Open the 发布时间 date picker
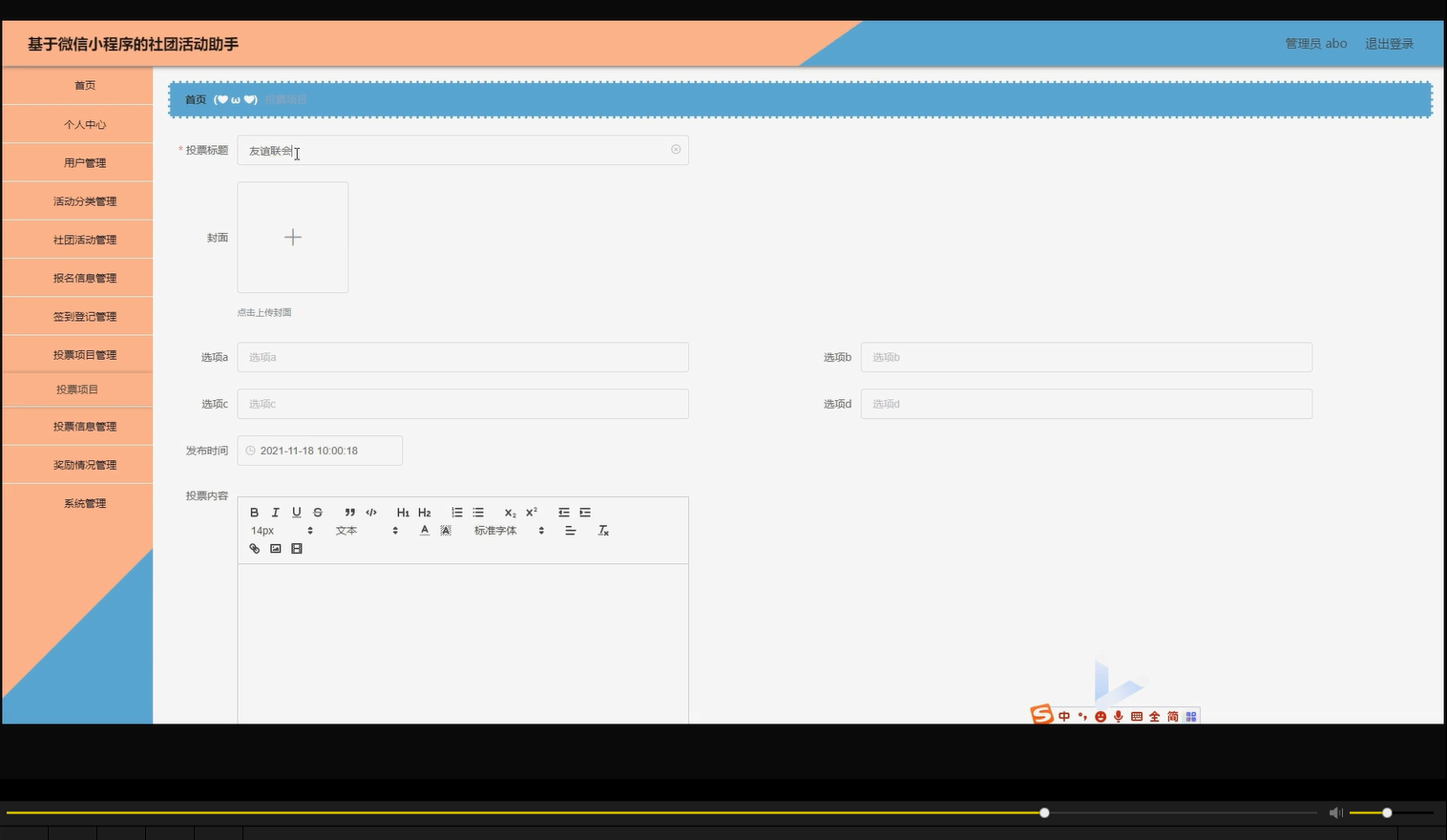The image size is (1447, 840). coord(320,451)
